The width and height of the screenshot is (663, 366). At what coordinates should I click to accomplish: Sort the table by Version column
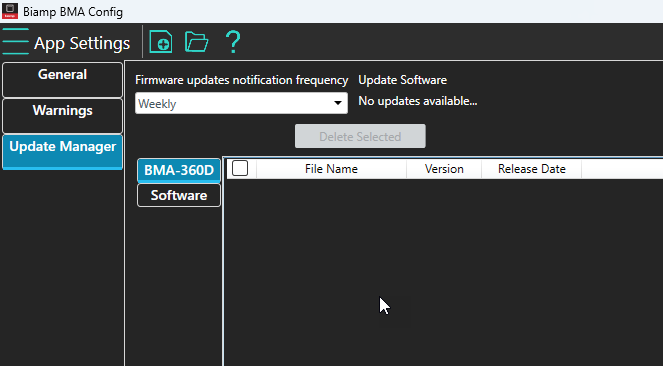coord(444,169)
